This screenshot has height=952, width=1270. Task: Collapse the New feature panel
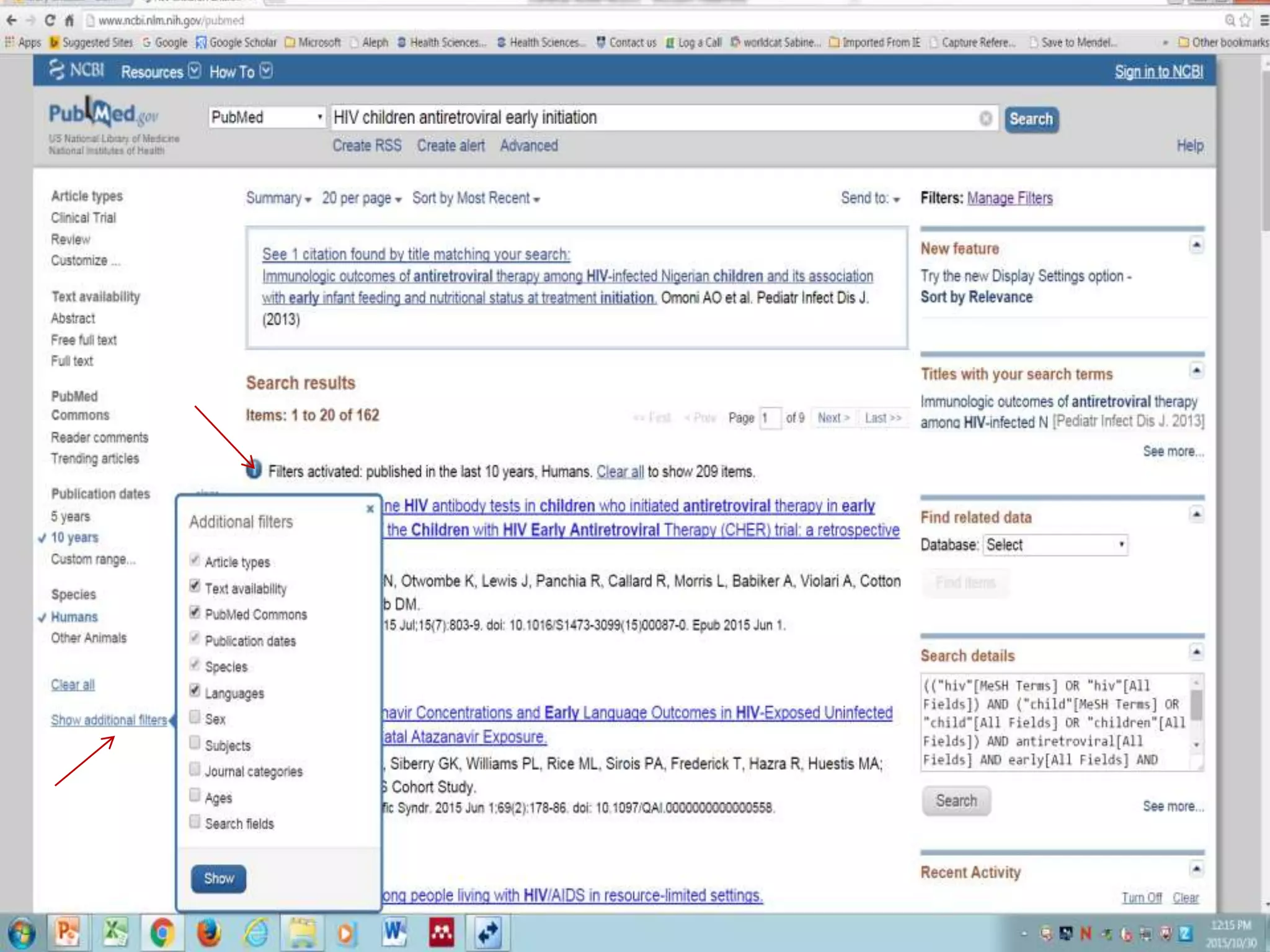pyautogui.click(x=1196, y=245)
